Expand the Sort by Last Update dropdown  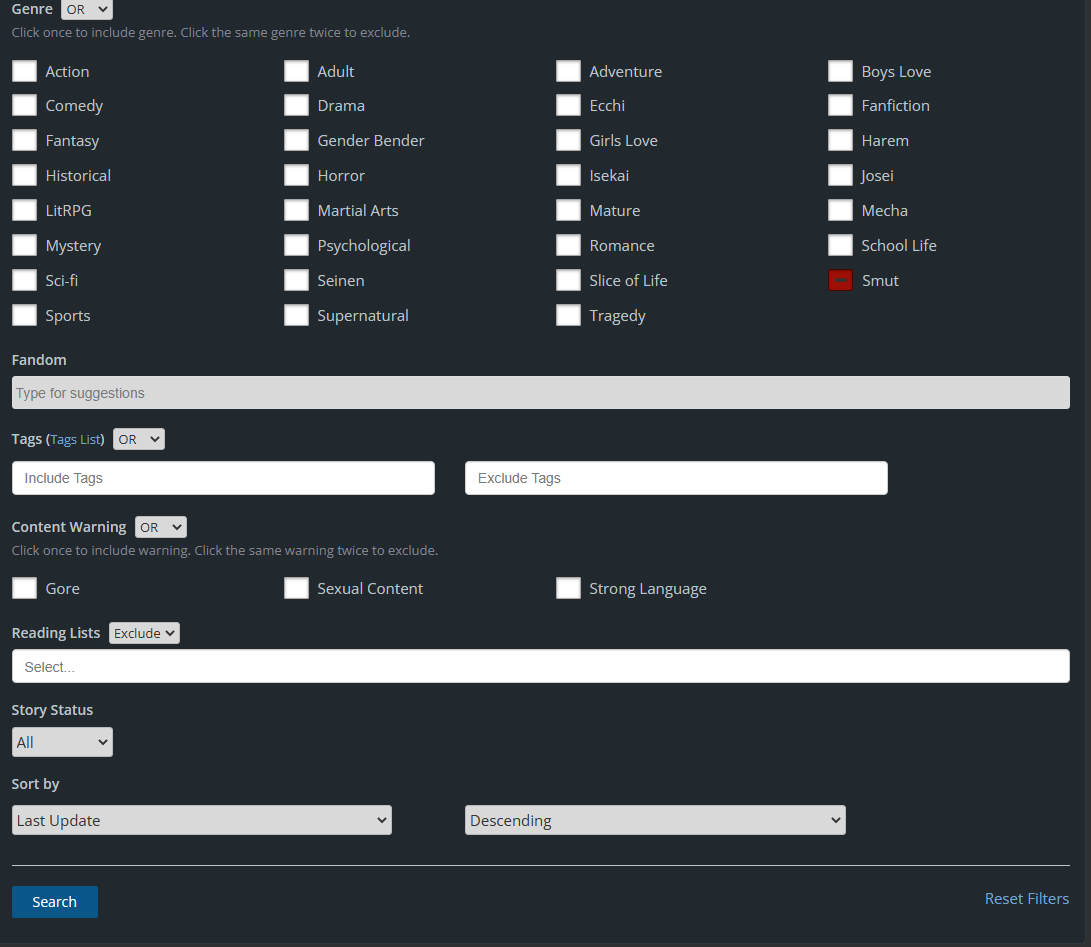tap(201, 820)
